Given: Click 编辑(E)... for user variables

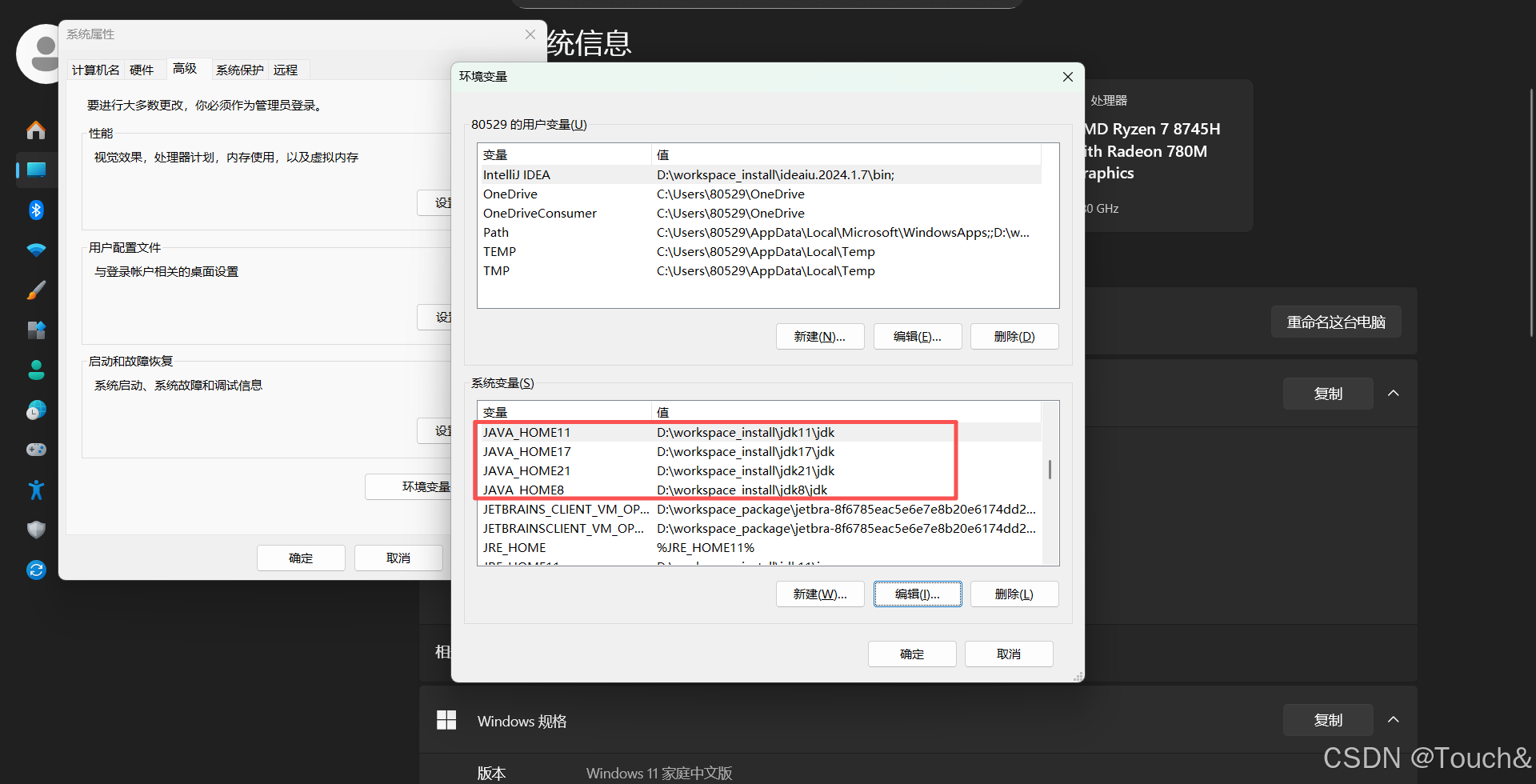Looking at the screenshot, I should click(918, 337).
